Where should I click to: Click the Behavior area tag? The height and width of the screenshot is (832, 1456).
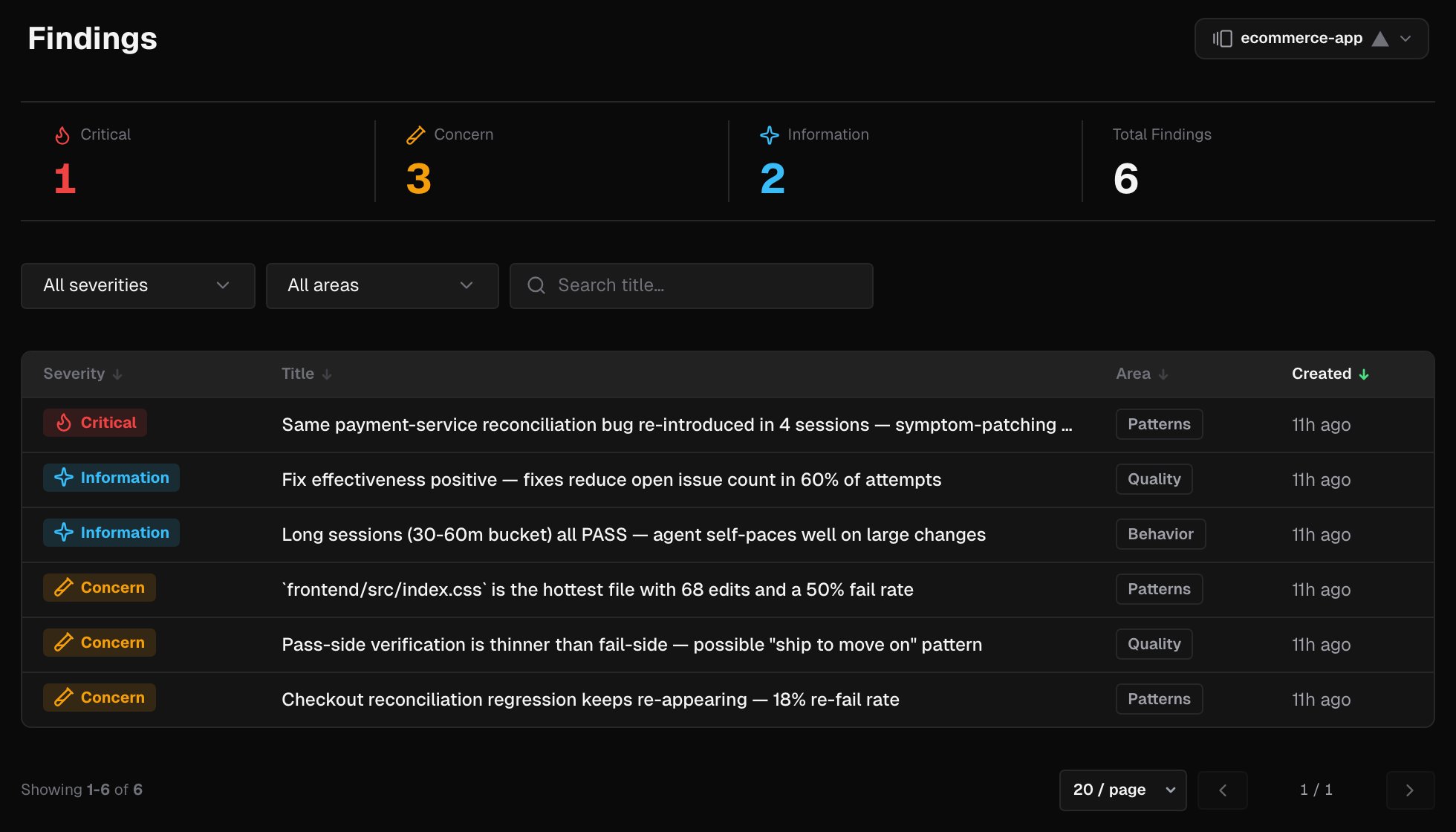coord(1160,534)
